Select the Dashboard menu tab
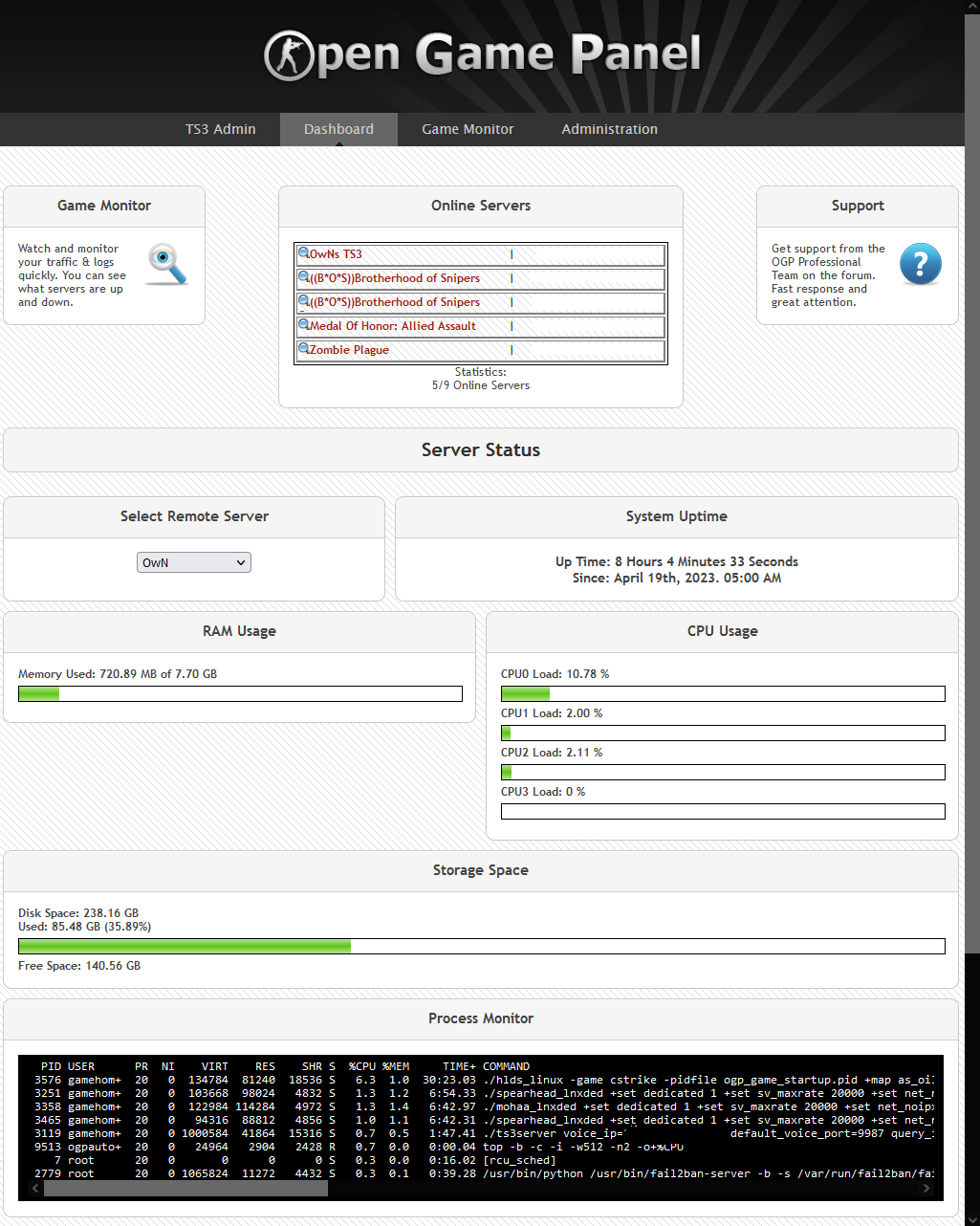 (338, 129)
